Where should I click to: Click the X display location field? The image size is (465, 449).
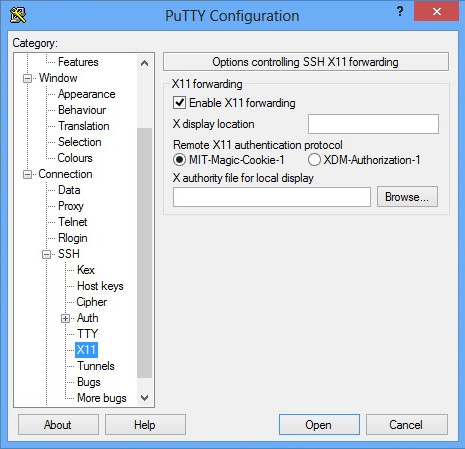(373, 124)
